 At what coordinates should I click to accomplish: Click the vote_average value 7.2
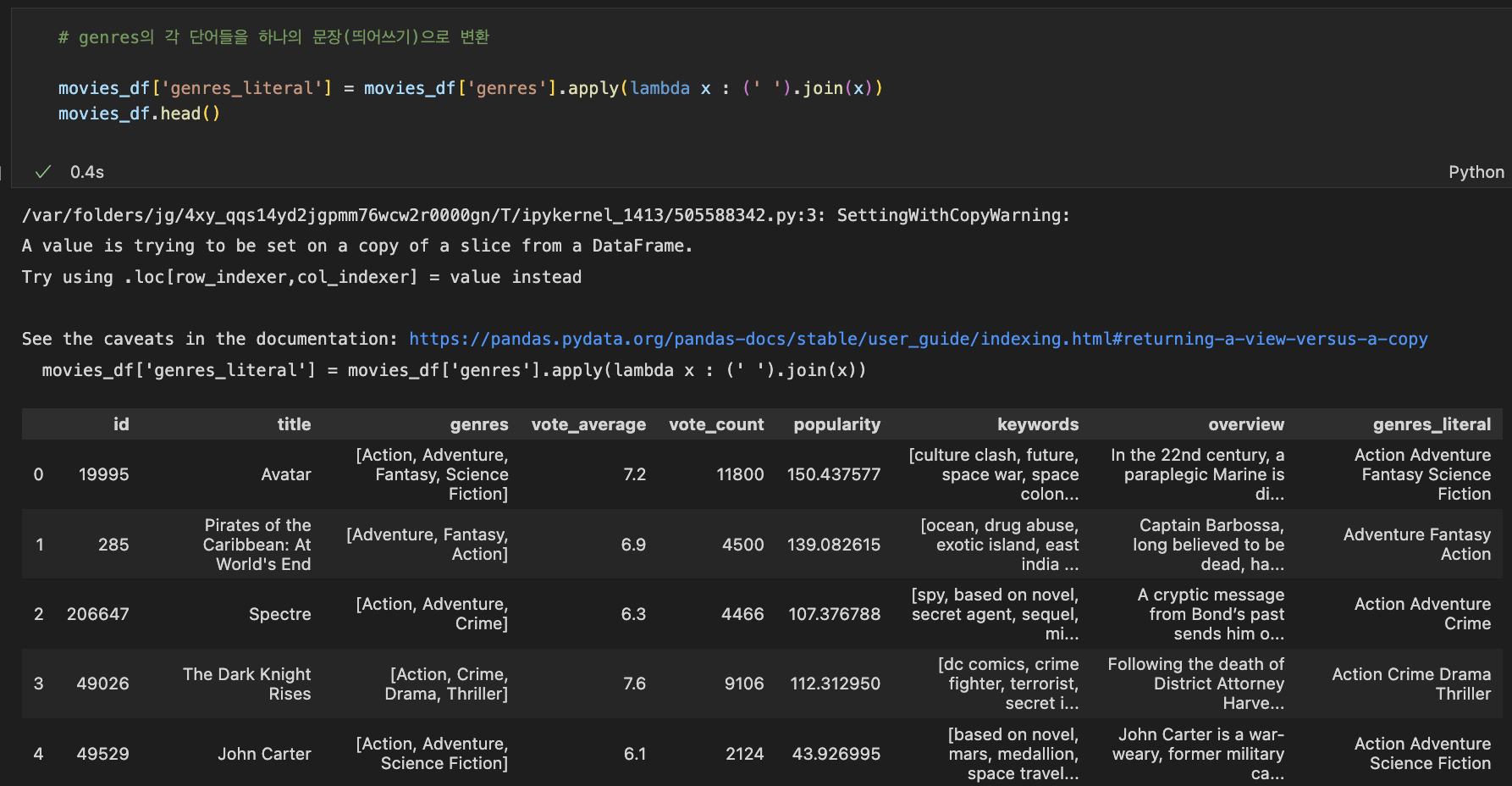635,474
